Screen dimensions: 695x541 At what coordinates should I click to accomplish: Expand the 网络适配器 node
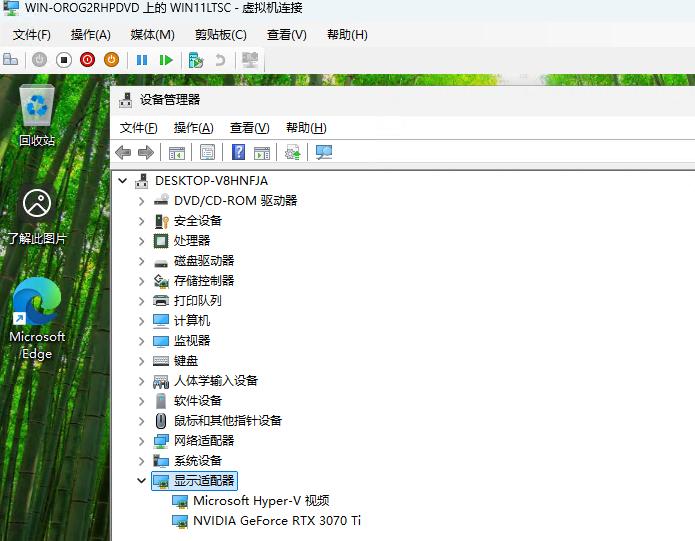click(141, 441)
